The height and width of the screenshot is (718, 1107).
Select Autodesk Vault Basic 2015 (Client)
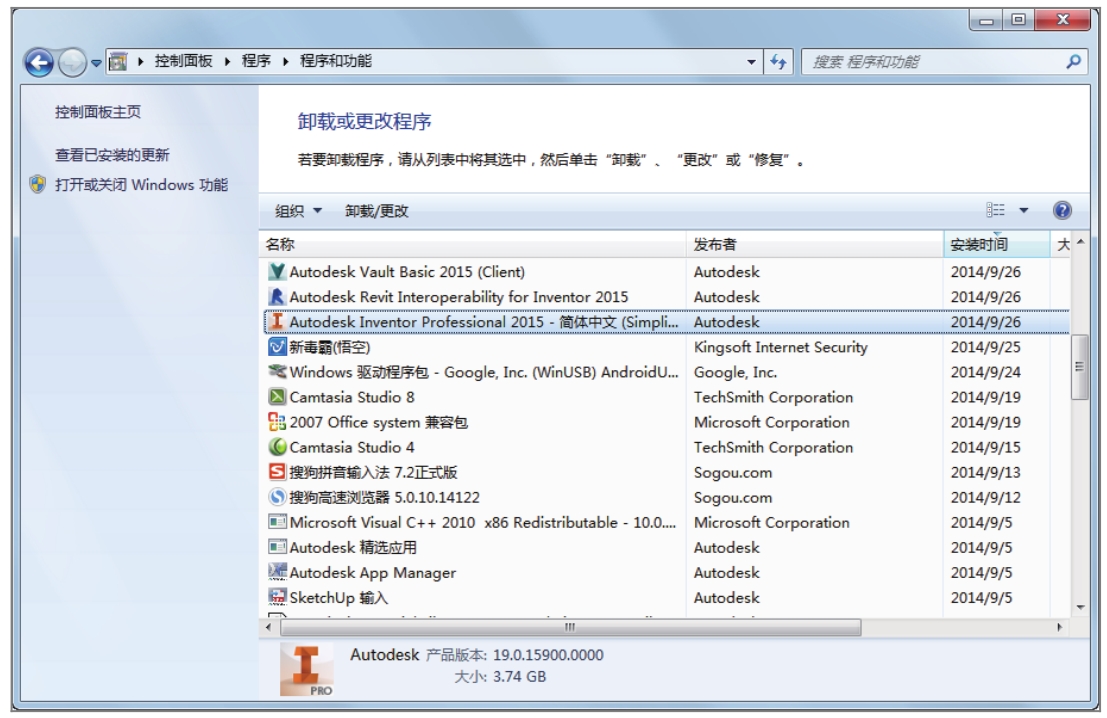[x=407, y=272]
